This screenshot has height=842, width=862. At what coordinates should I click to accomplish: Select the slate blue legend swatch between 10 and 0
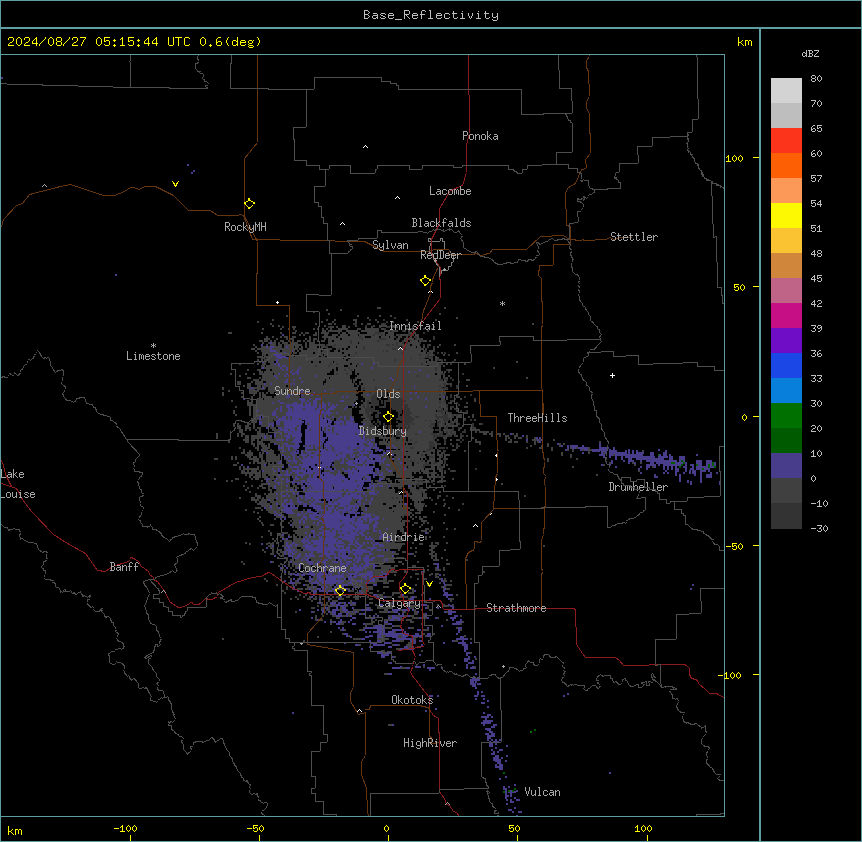point(786,466)
